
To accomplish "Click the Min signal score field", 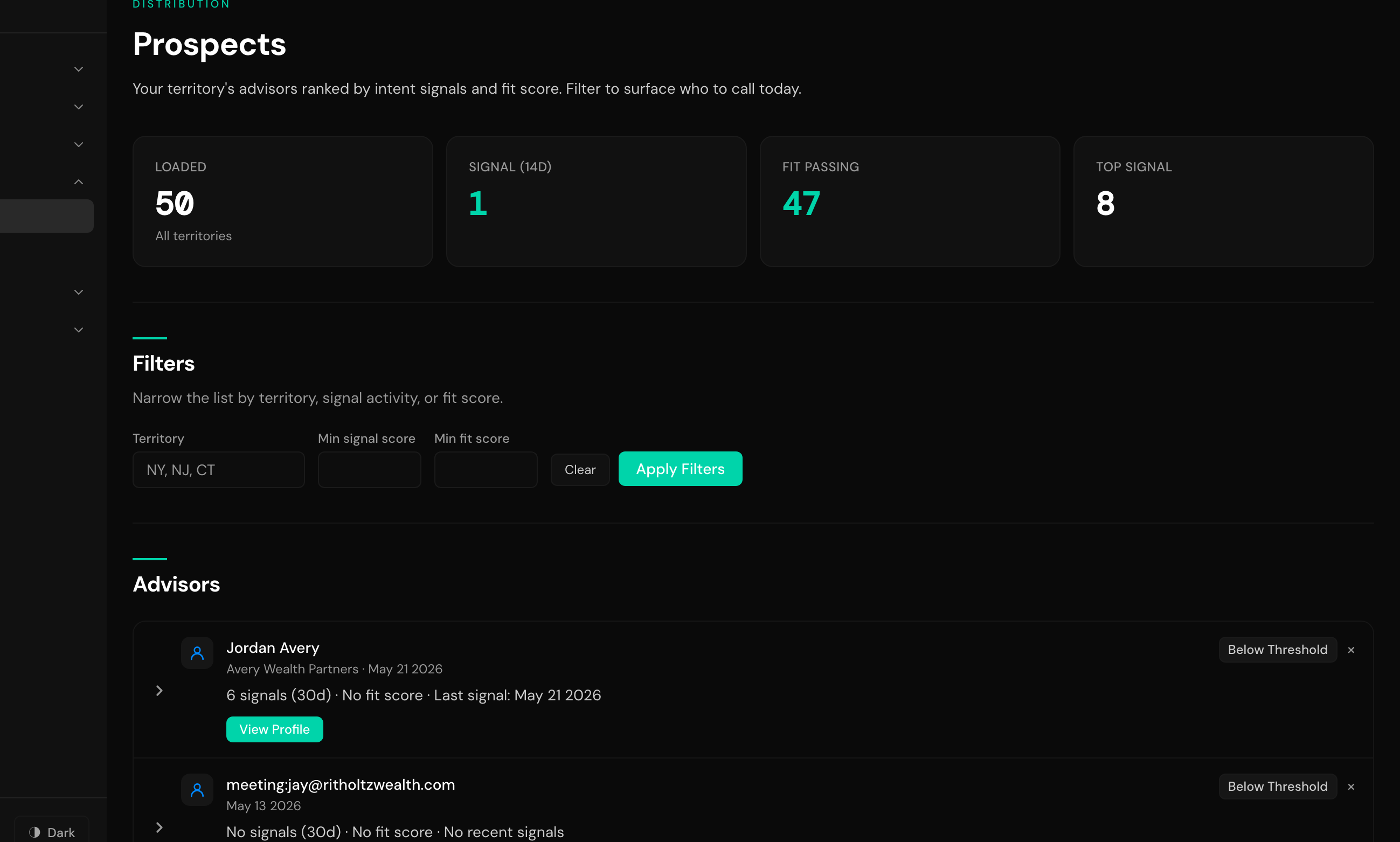I will pos(370,470).
